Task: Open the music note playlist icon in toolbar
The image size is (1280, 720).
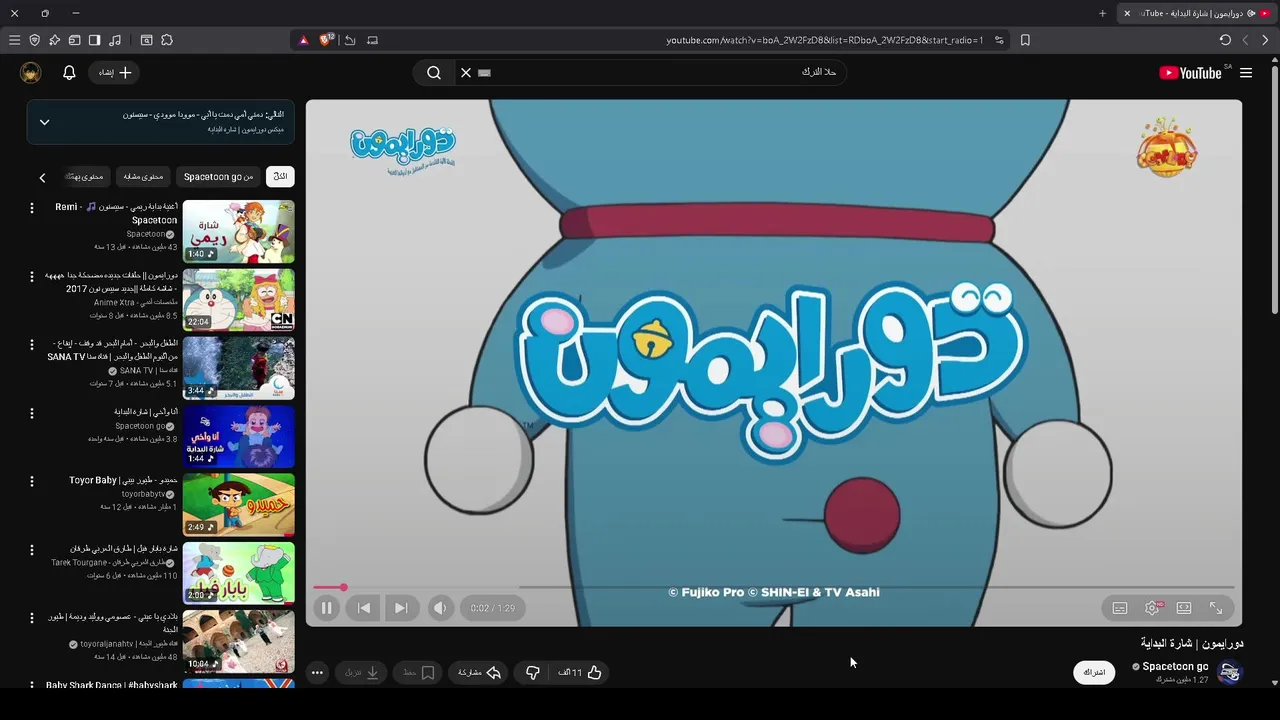Action: 115,40
